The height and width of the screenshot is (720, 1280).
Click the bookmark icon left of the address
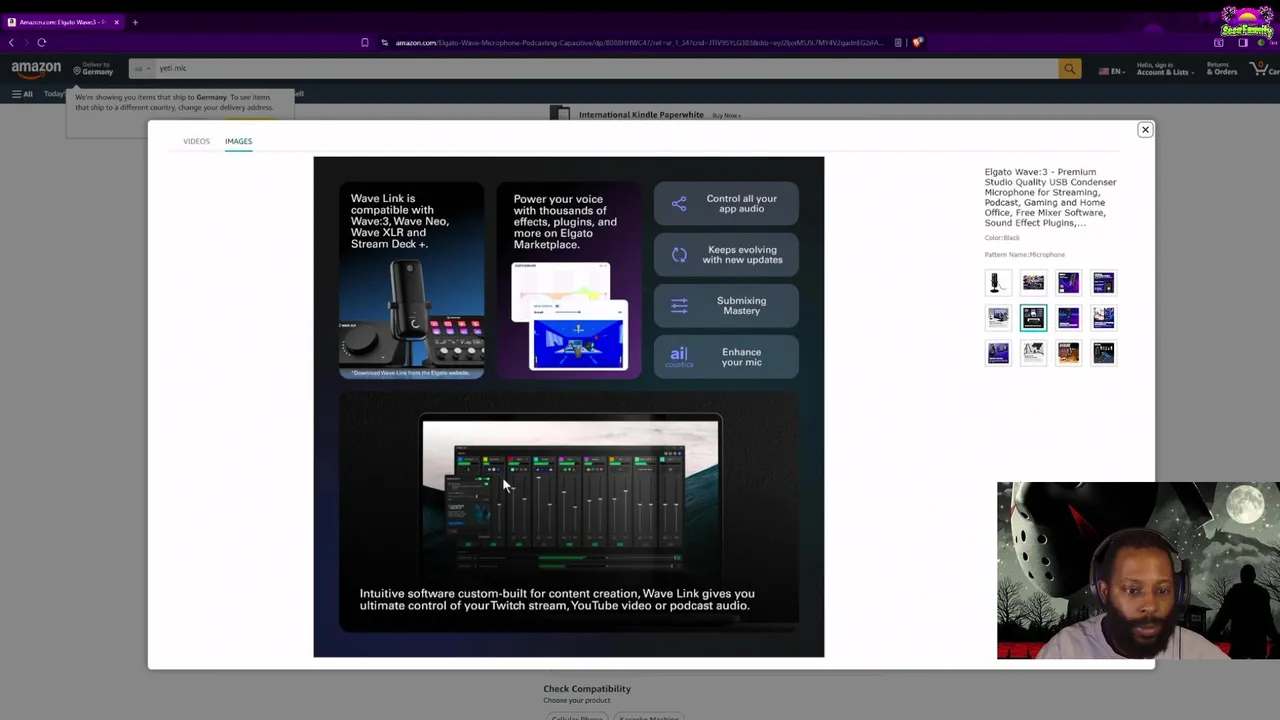pos(364,43)
